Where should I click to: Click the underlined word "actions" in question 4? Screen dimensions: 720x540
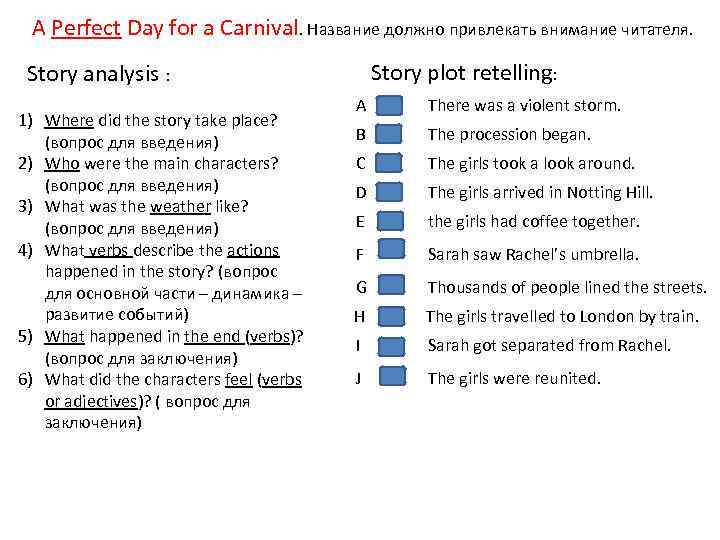pos(253,250)
